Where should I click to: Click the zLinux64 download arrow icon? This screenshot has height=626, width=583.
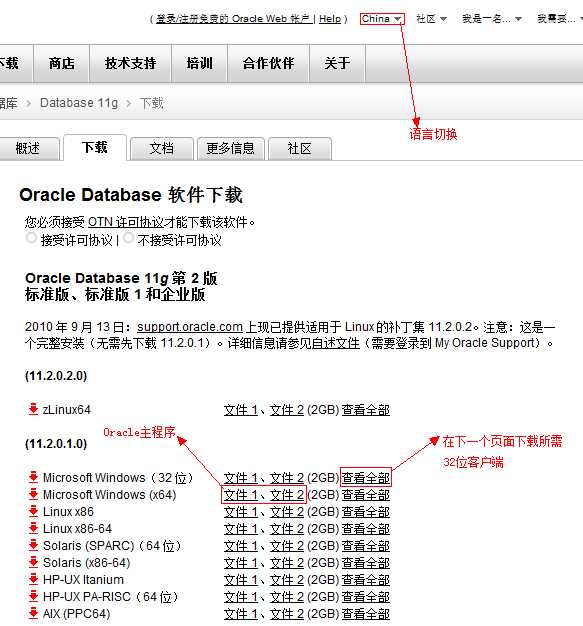pyautogui.click(x=34, y=409)
